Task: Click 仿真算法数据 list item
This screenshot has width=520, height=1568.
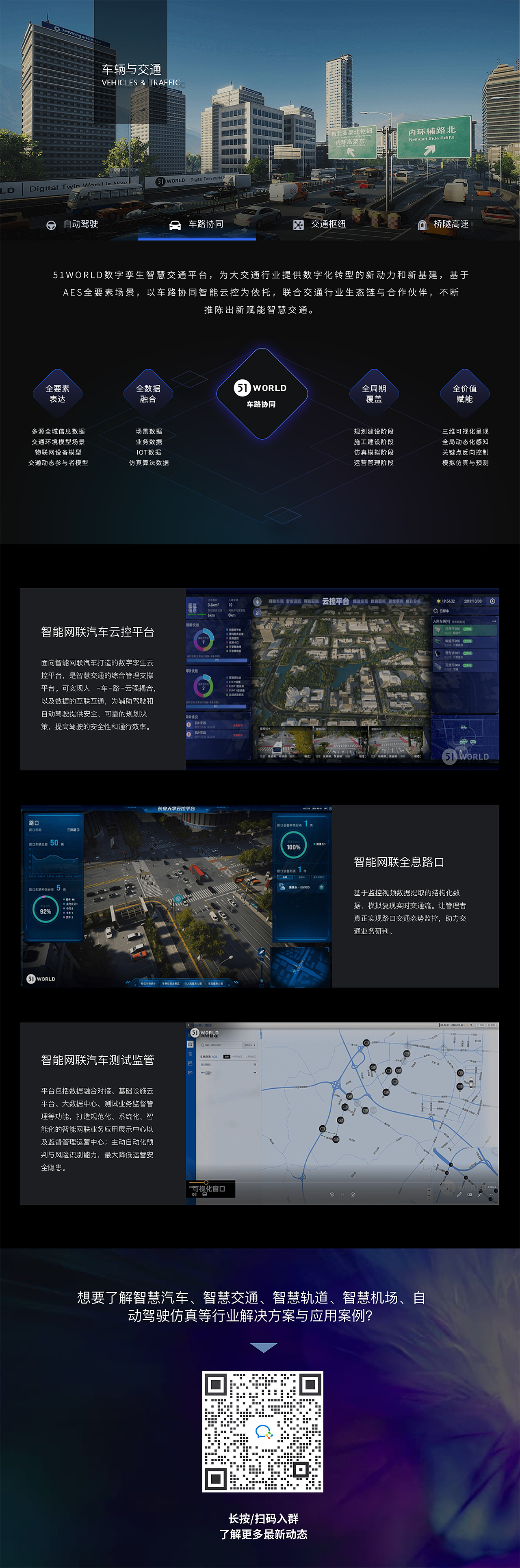Action: (x=149, y=463)
